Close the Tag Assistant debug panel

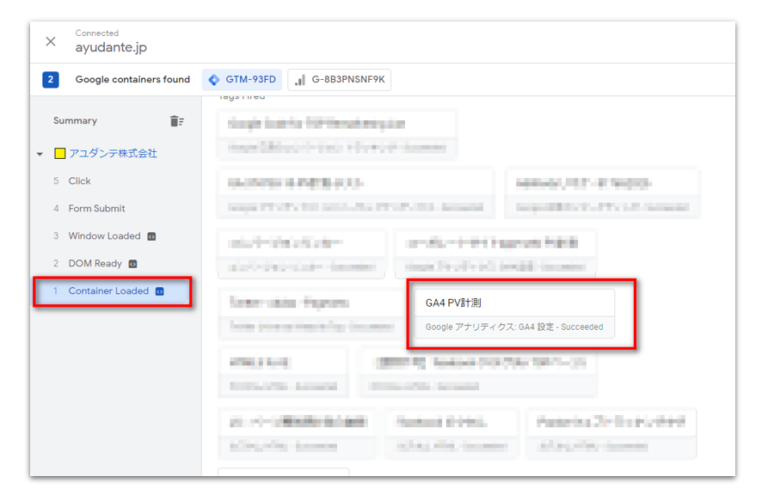pyautogui.click(x=50, y=42)
